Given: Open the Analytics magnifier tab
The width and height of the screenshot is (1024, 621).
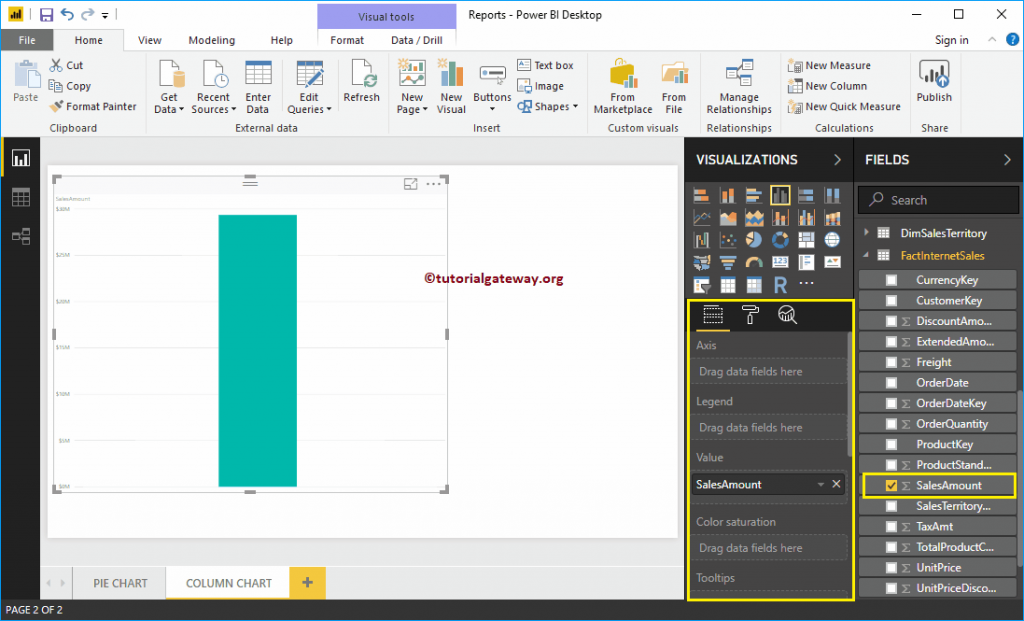Looking at the screenshot, I should (x=787, y=315).
